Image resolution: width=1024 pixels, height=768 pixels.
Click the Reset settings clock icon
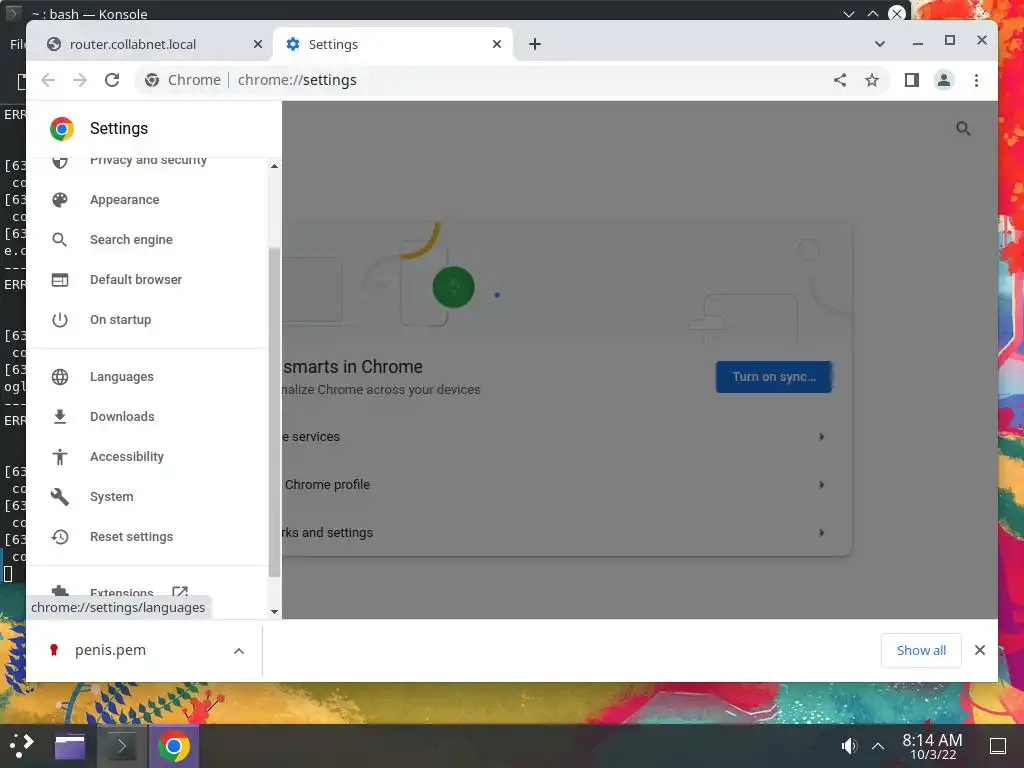click(60, 536)
